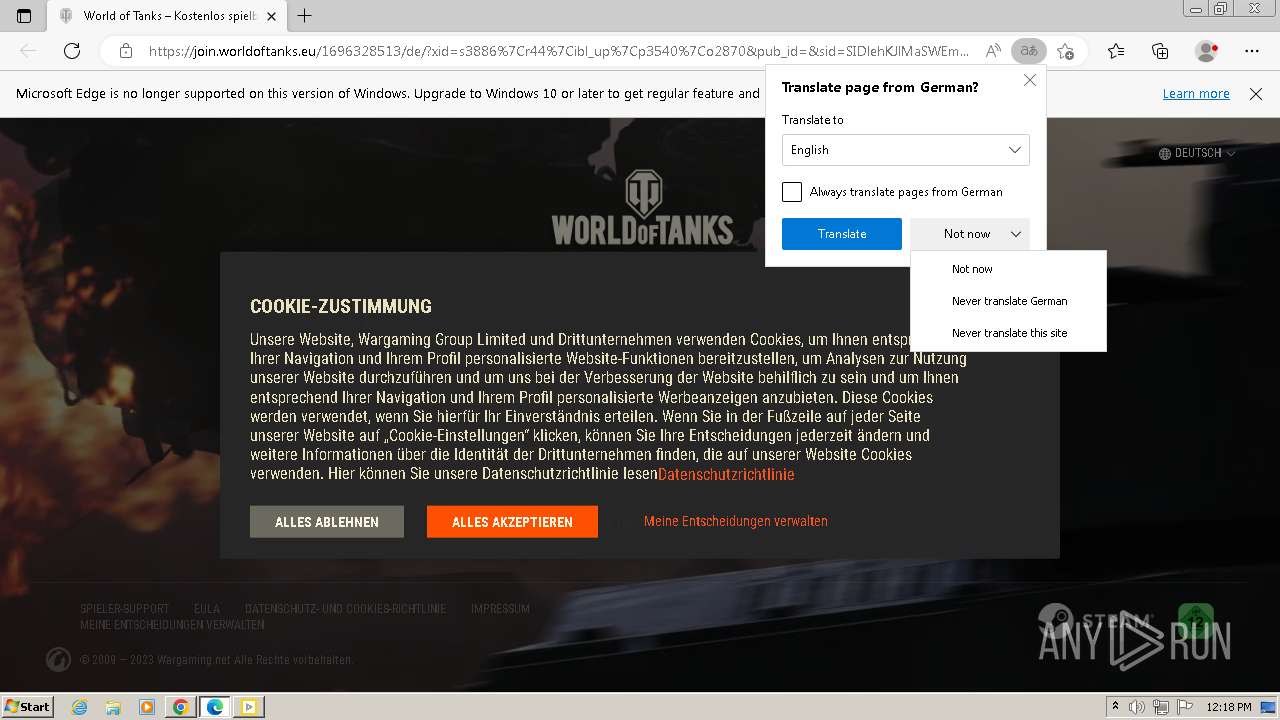The width and height of the screenshot is (1280, 720).
Task: Open File Explorer from taskbar
Action: pyautogui.click(x=113, y=707)
